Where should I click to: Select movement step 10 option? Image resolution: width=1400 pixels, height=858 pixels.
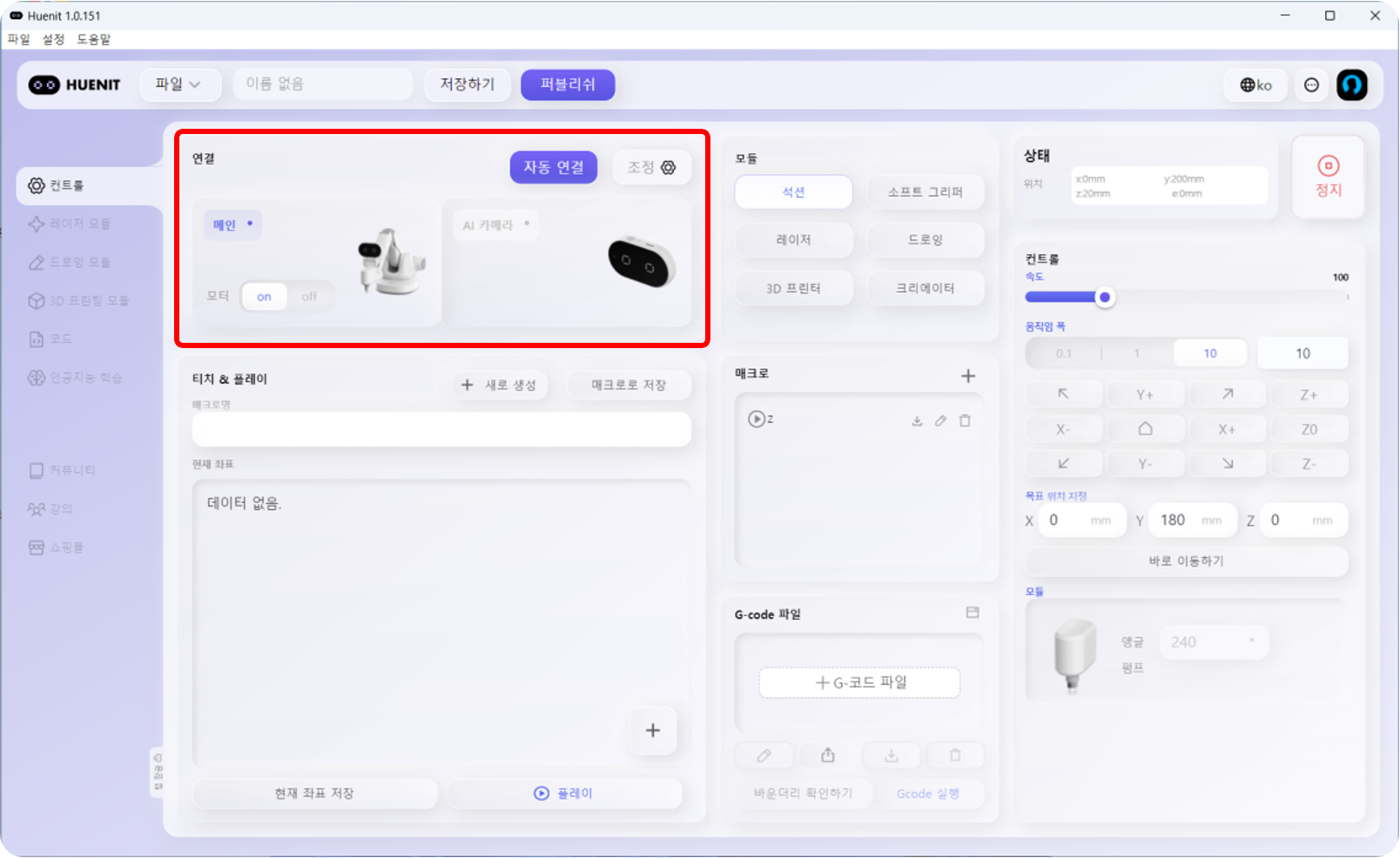pos(1209,353)
